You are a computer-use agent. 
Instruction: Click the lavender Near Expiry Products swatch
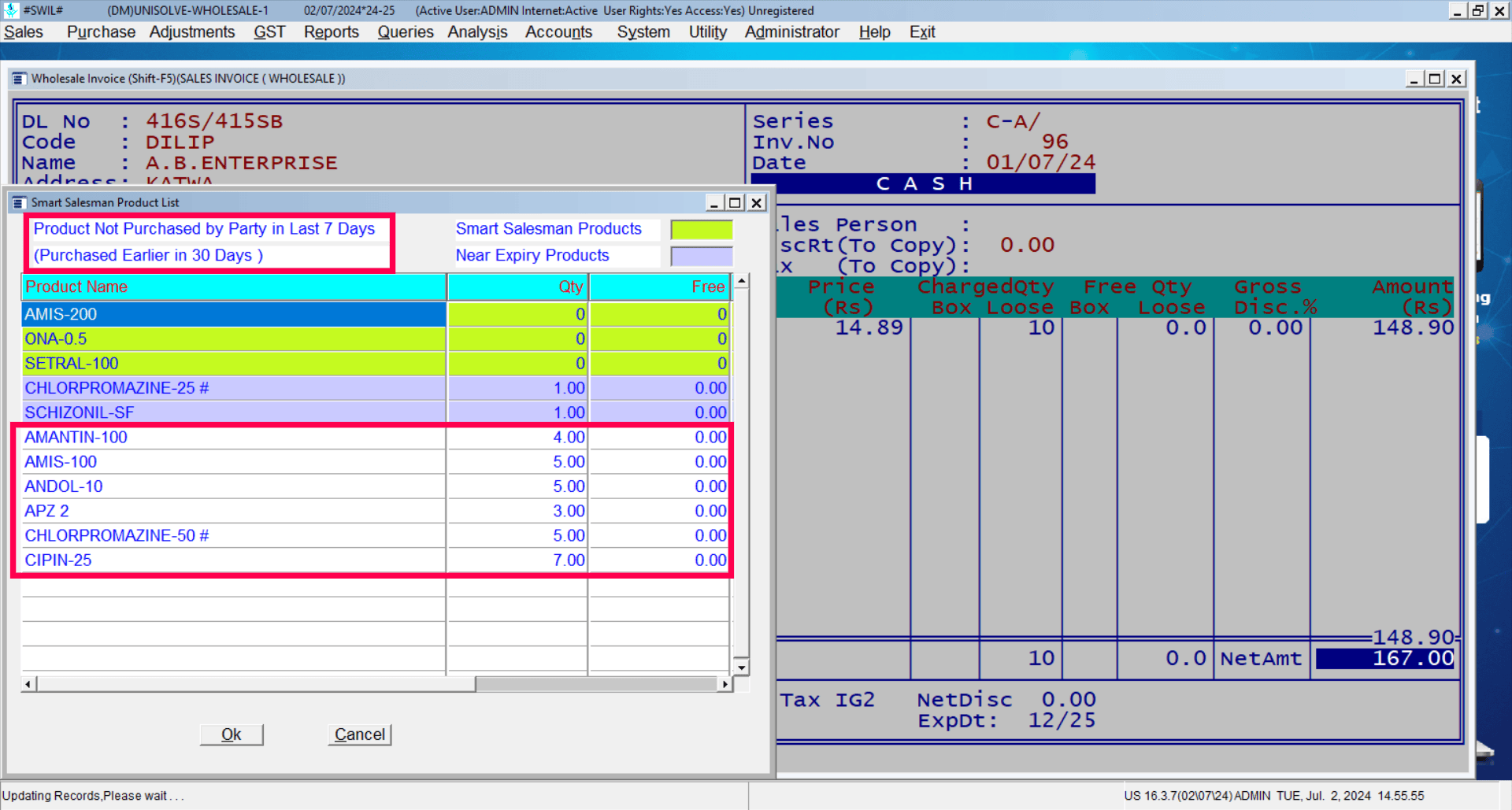(702, 256)
